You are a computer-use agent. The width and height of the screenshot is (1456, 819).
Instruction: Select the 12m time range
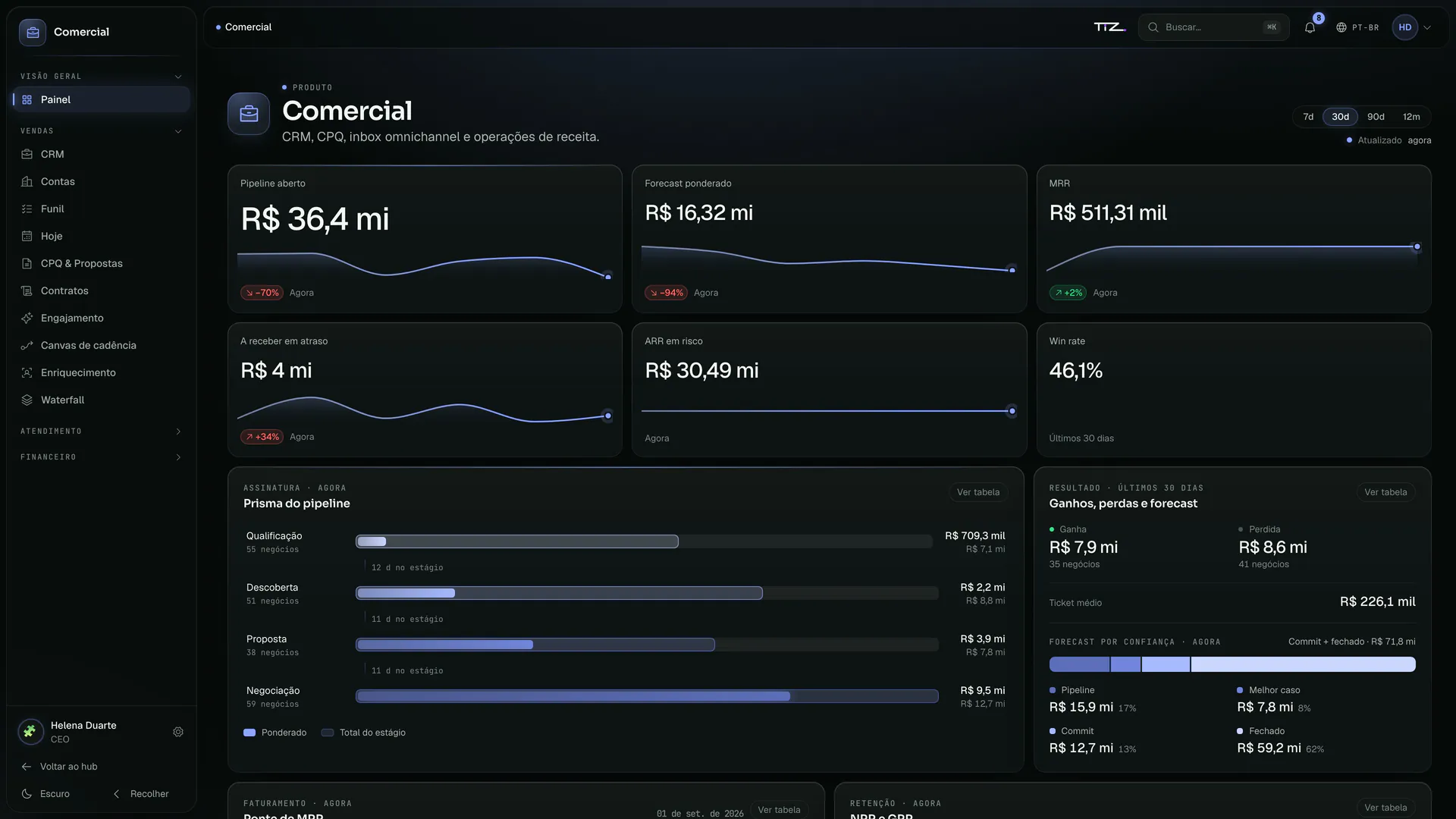click(1411, 117)
